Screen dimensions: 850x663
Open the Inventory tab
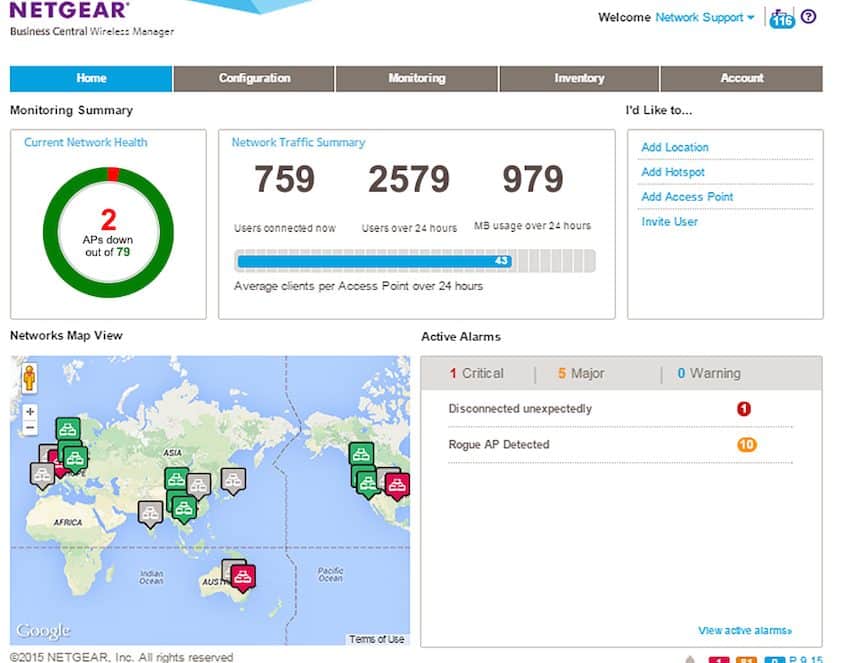point(579,79)
